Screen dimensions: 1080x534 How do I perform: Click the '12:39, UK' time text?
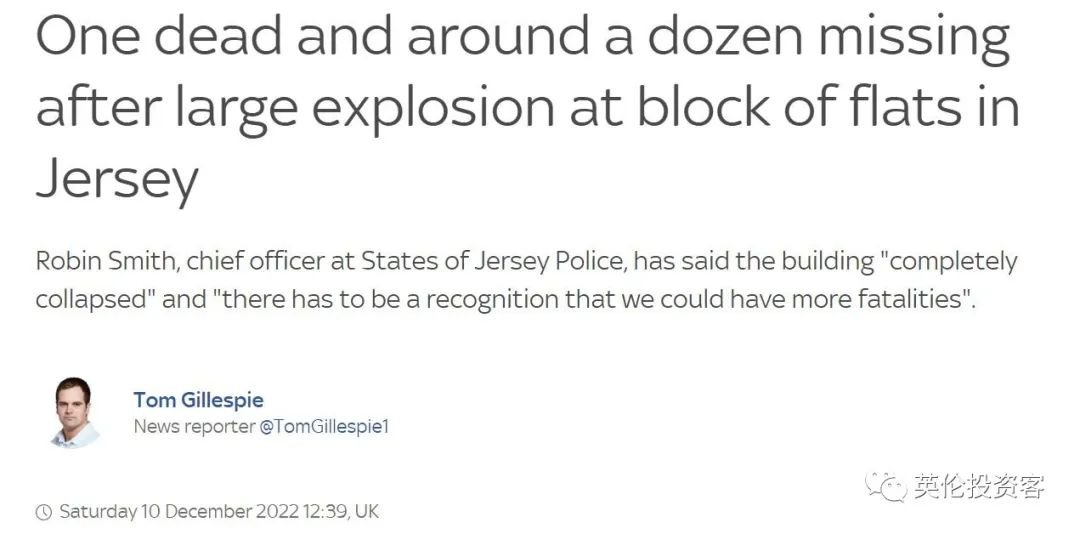click(340, 512)
